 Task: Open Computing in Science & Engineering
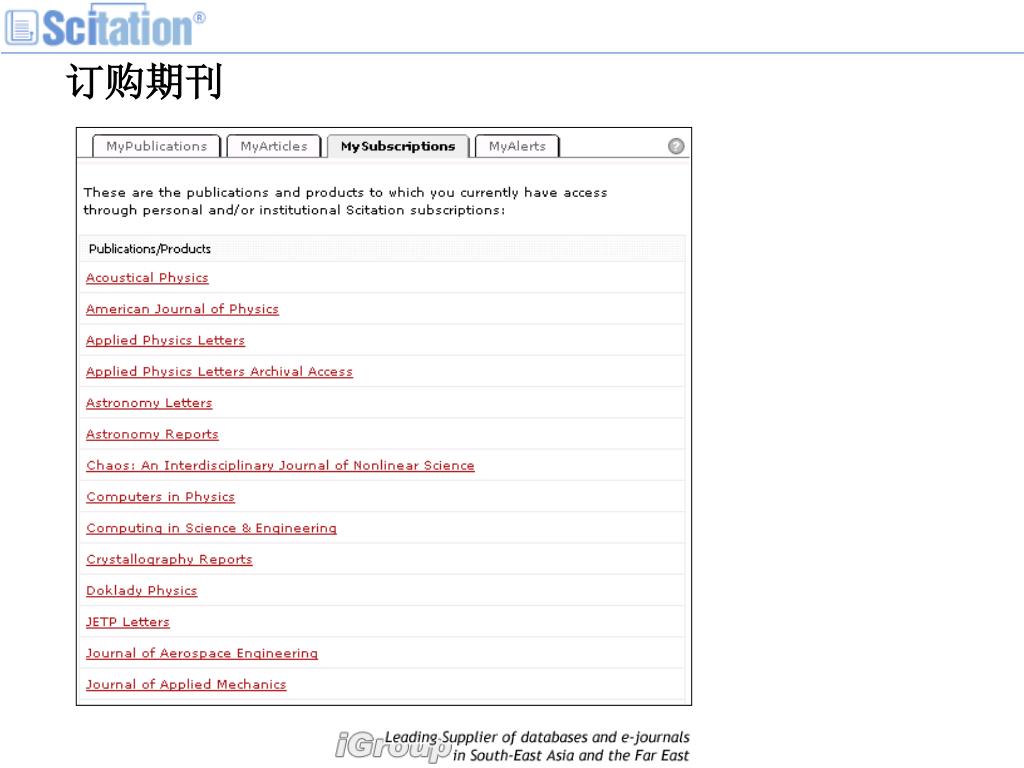coord(211,528)
